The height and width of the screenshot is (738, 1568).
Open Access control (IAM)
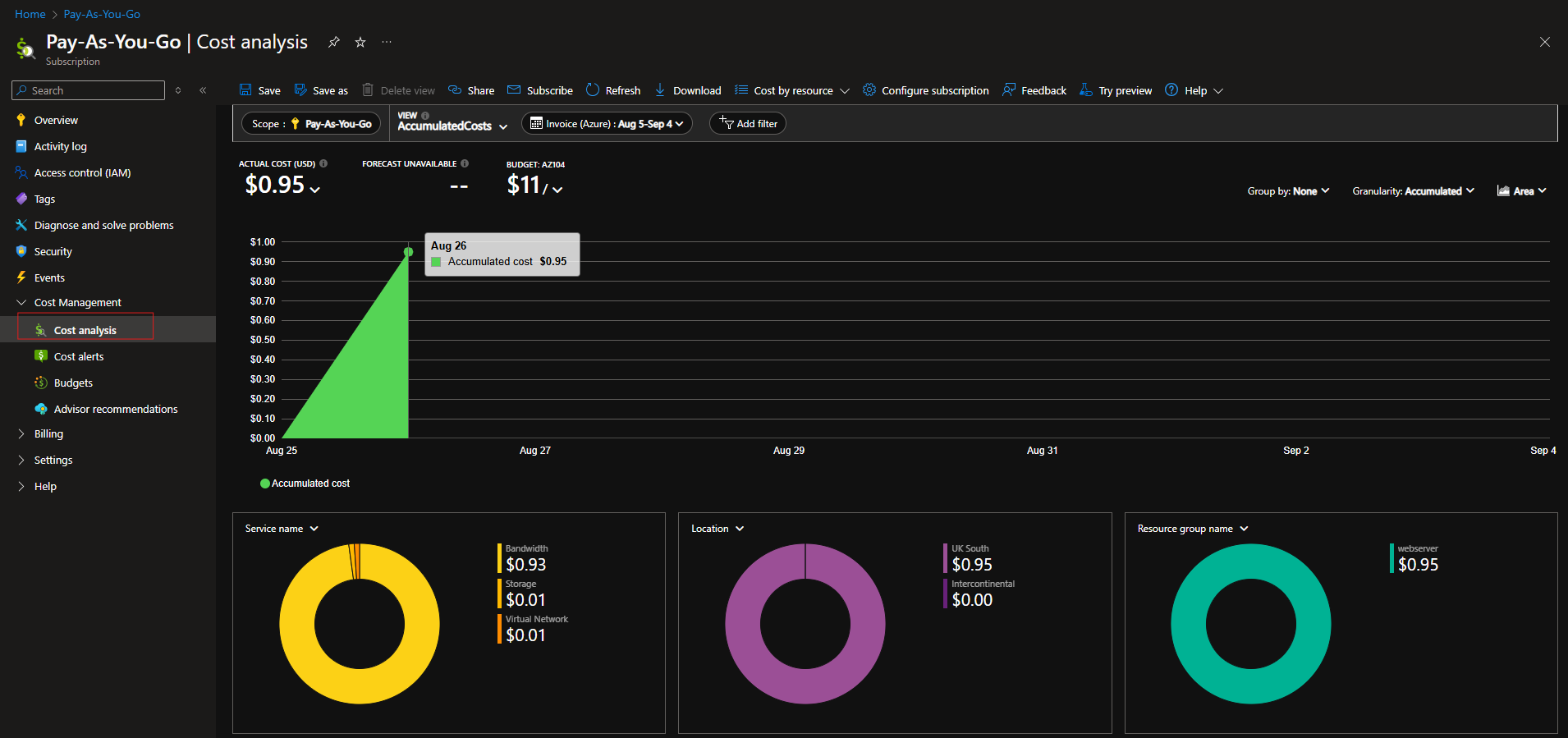coord(82,172)
